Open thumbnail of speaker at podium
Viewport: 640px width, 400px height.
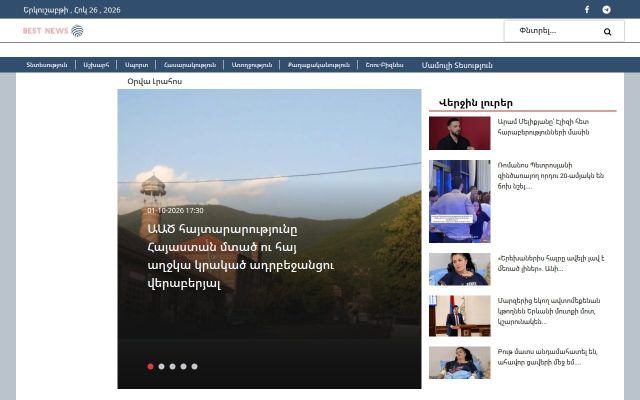click(460, 316)
